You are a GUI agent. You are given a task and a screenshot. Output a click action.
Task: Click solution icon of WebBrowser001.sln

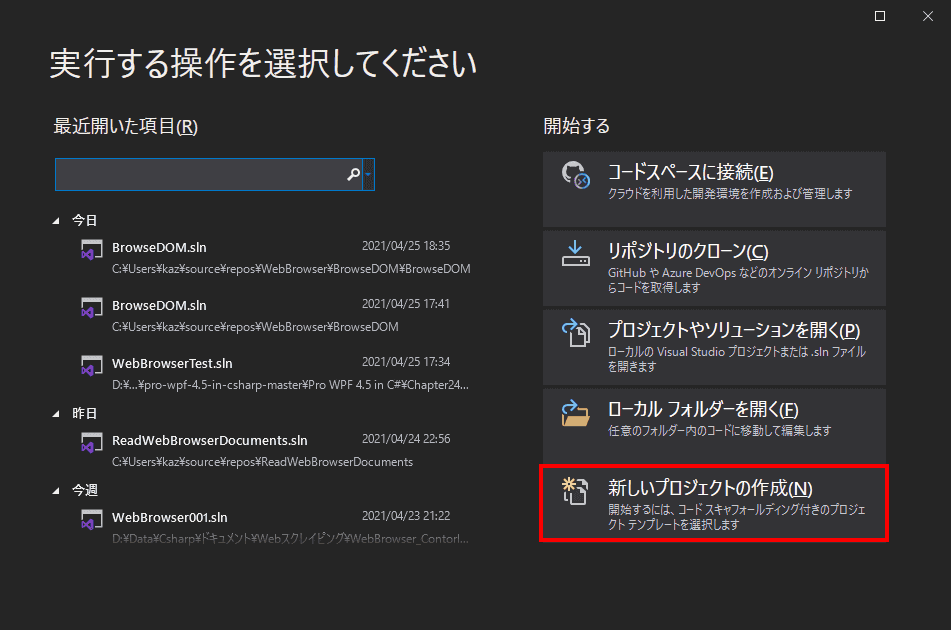pos(92,520)
